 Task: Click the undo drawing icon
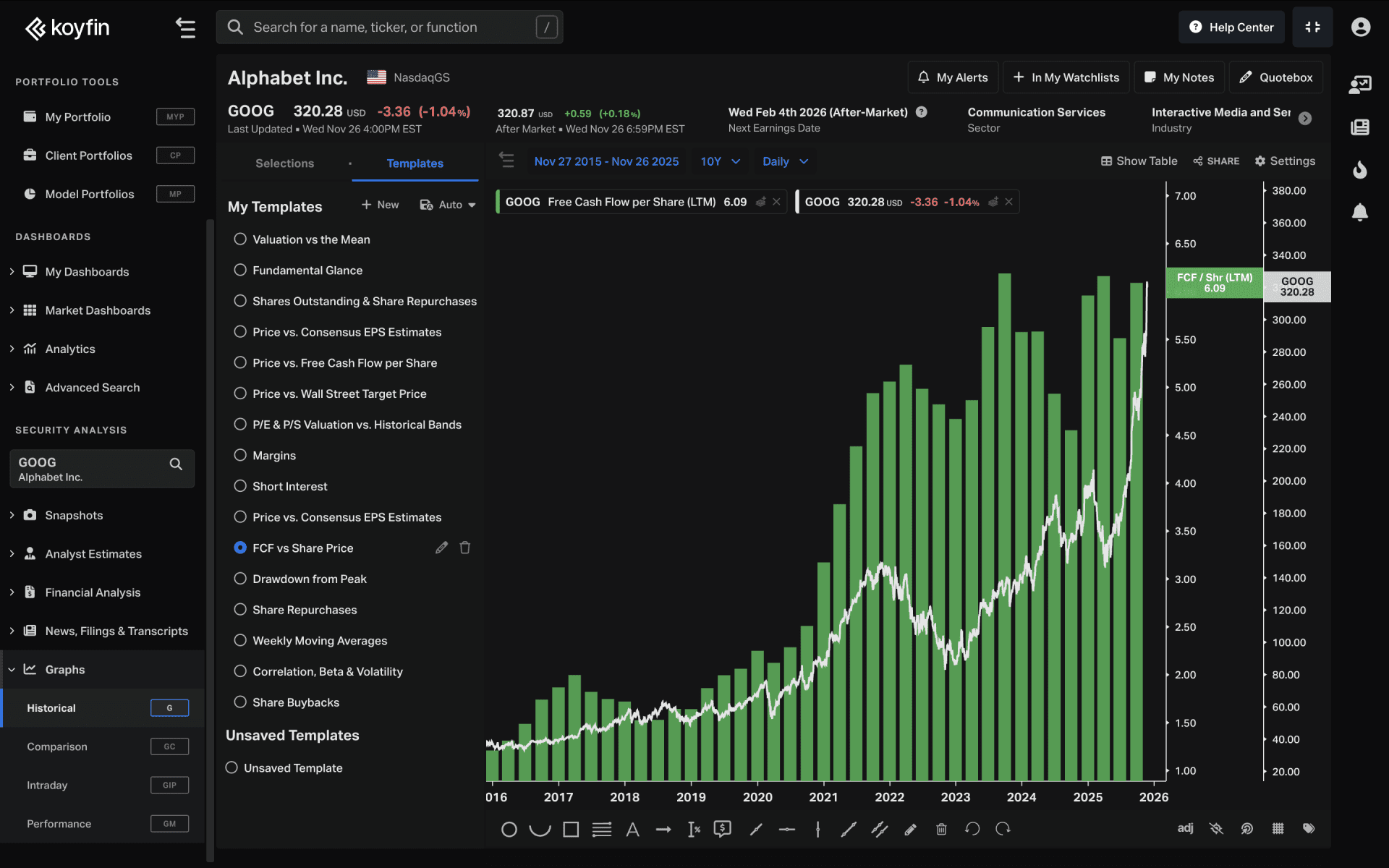(972, 829)
